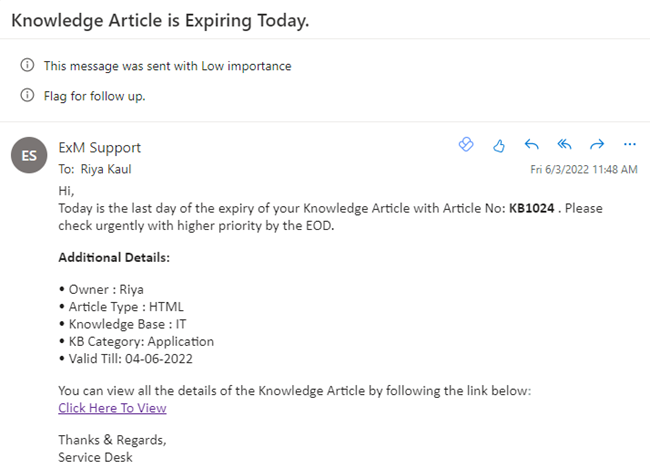The image size is (650, 469).
Task: Click the Service Desk signature text
Action: (x=95, y=457)
